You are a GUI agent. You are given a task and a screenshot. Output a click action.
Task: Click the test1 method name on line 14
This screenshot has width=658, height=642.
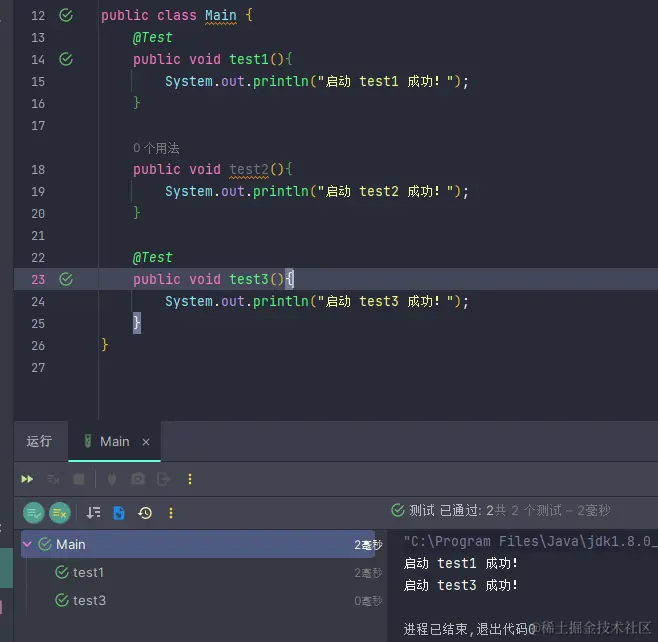[x=249, y=59]
